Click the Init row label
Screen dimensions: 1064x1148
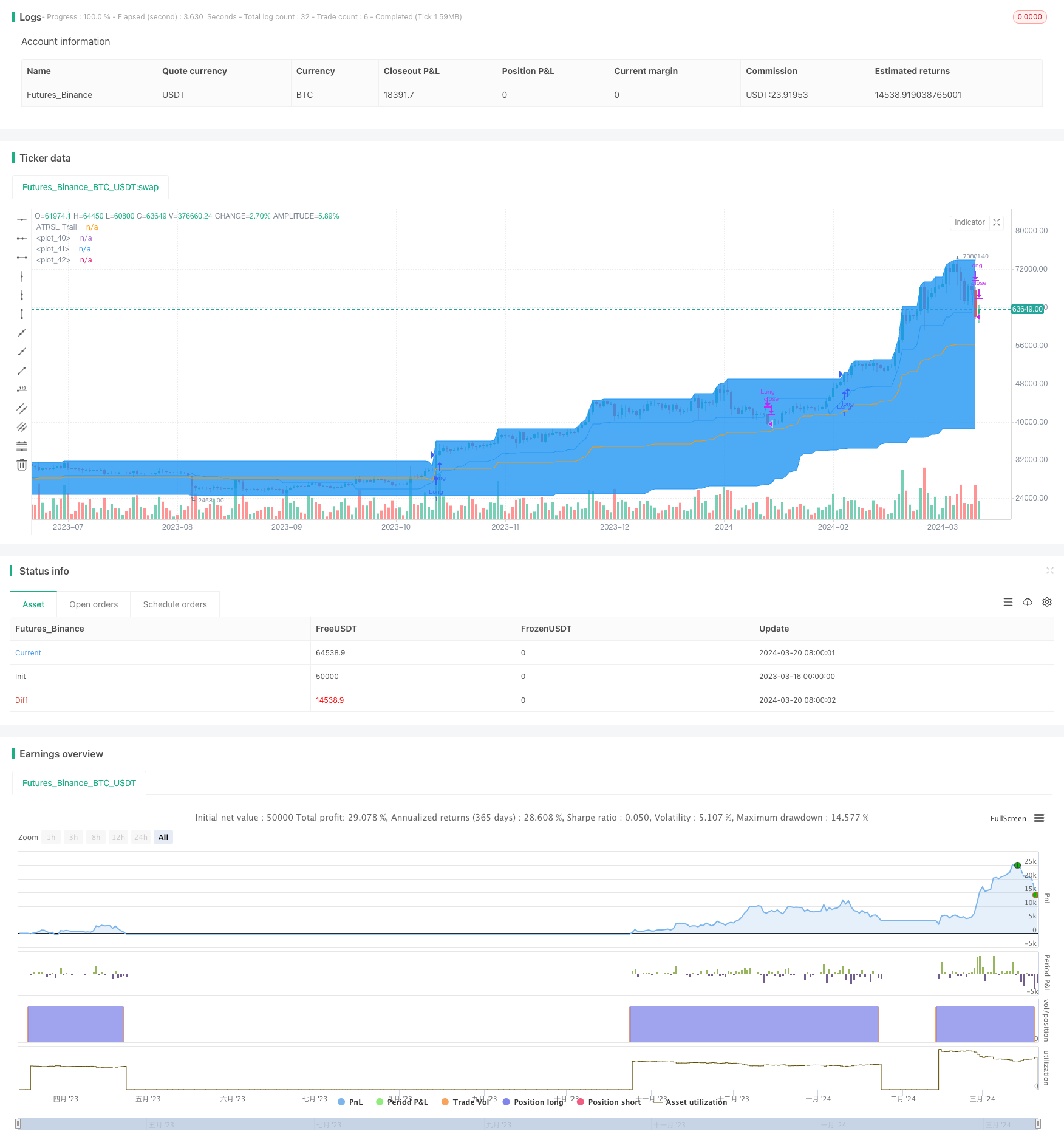(x=21, y=677)
